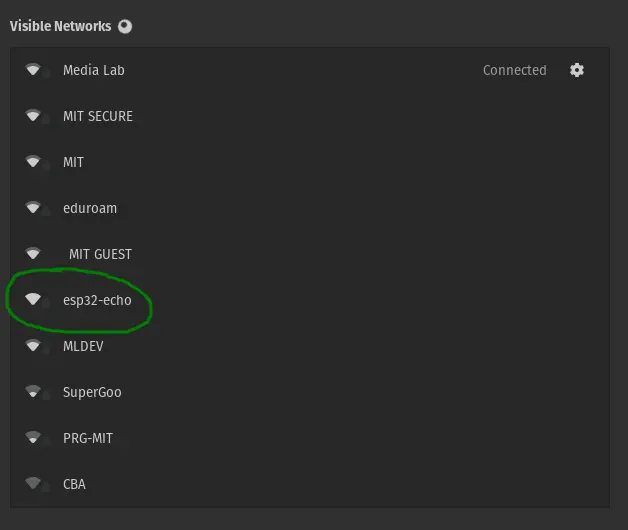The image size is (628, 530).
Task: Join the SuperGoo network
Action: pyautogui.click(x=92, y=392)
